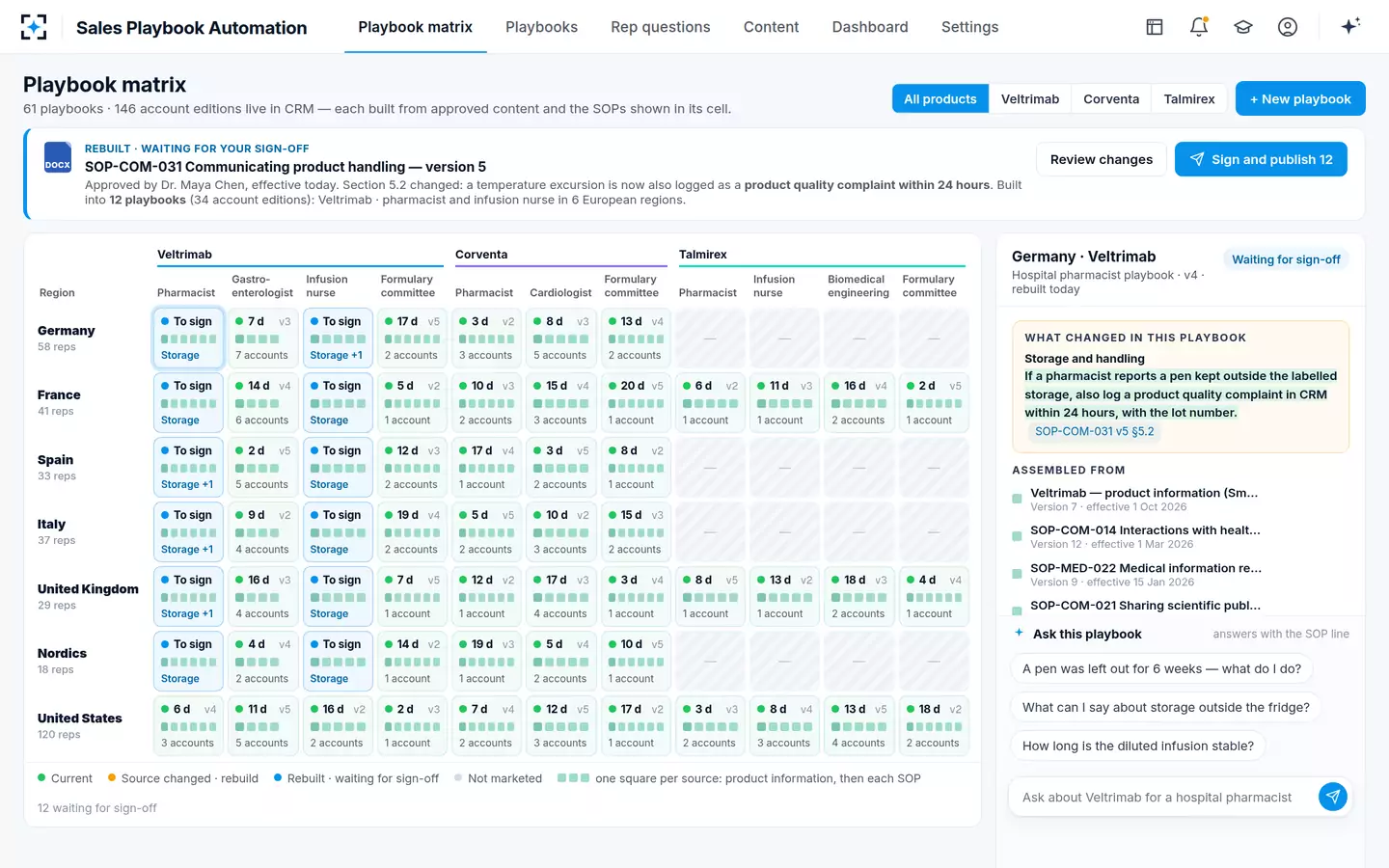Open Spain Veltrimab Formulary committee 12 d cell

(x=413, y=467)
